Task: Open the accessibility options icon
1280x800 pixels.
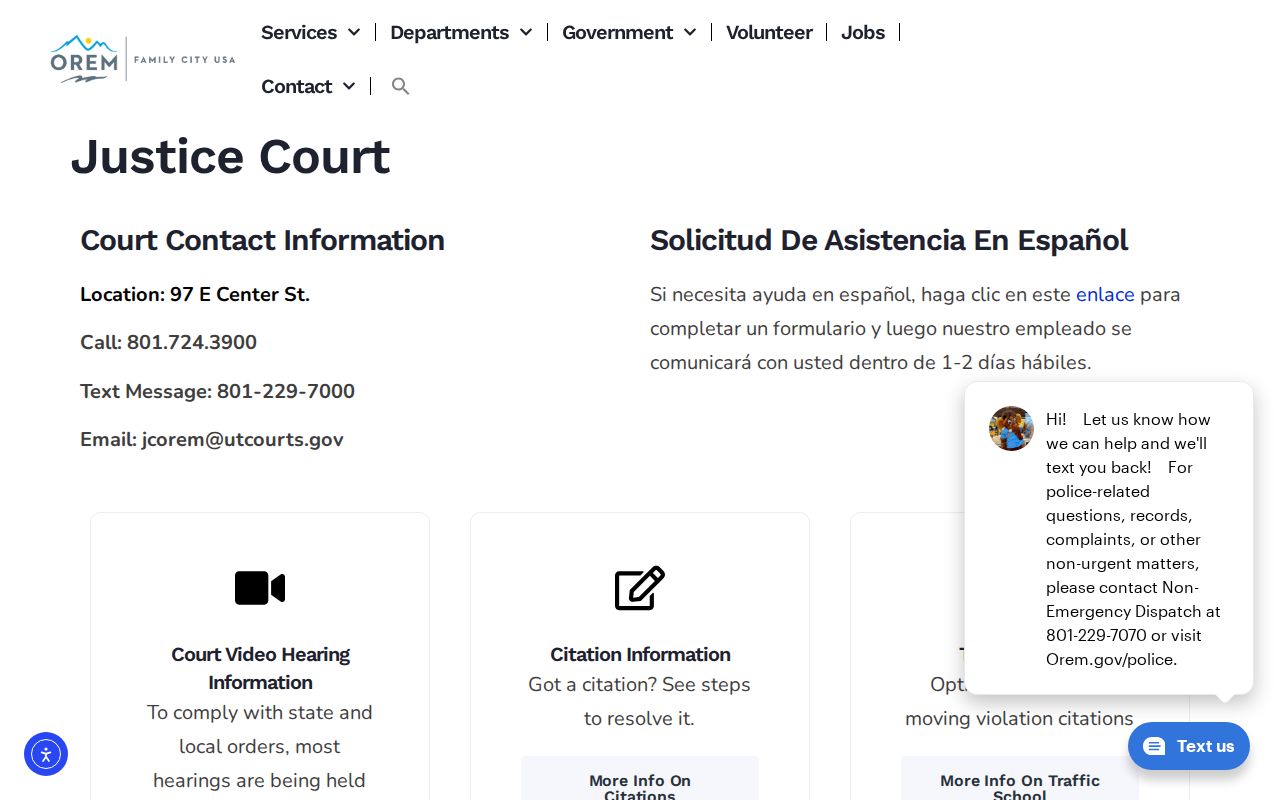Action: (x=46, y=754)
